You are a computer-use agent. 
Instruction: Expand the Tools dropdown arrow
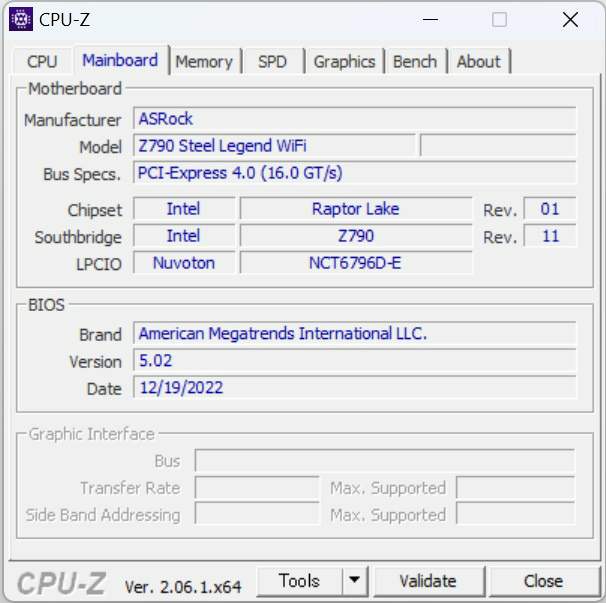[x=354, y=581]
